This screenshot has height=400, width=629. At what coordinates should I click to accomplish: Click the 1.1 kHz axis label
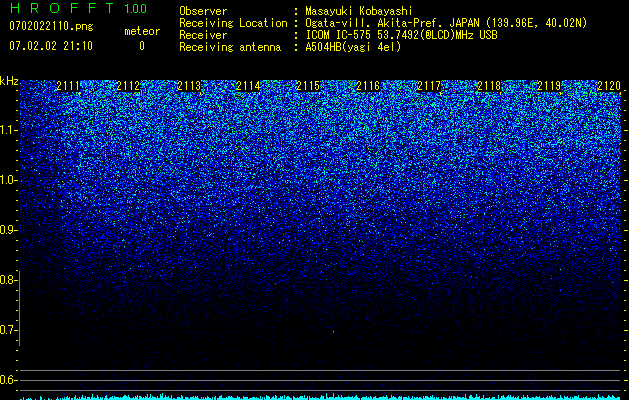tap(8, 130)
